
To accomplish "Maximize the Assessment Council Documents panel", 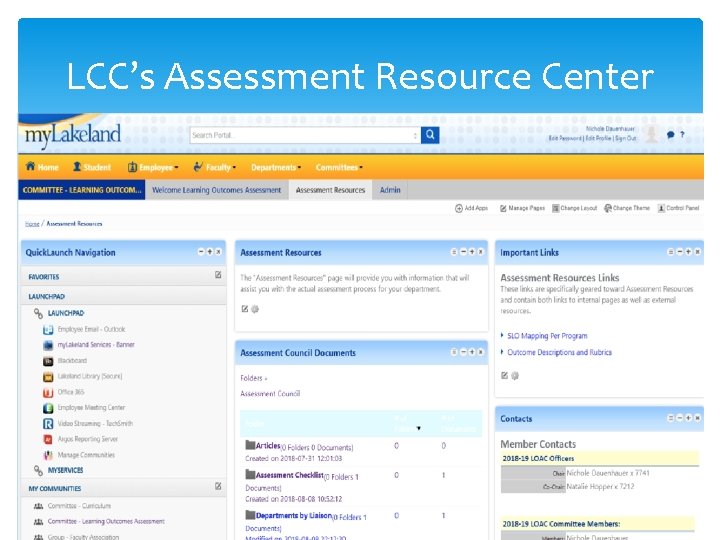I will (472, 352).
